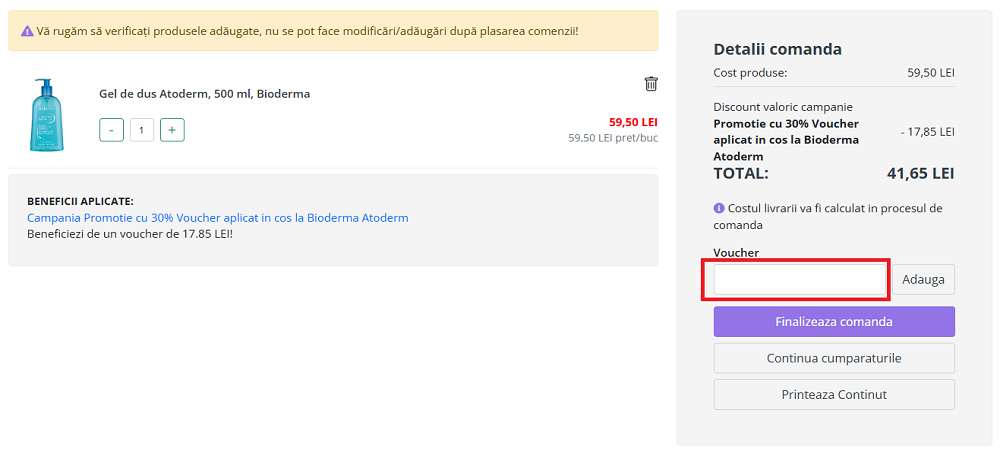The height and width of the screenshot is (450, 1000).
Task: Click inside the Voucher code field
Action: point(800,280)
